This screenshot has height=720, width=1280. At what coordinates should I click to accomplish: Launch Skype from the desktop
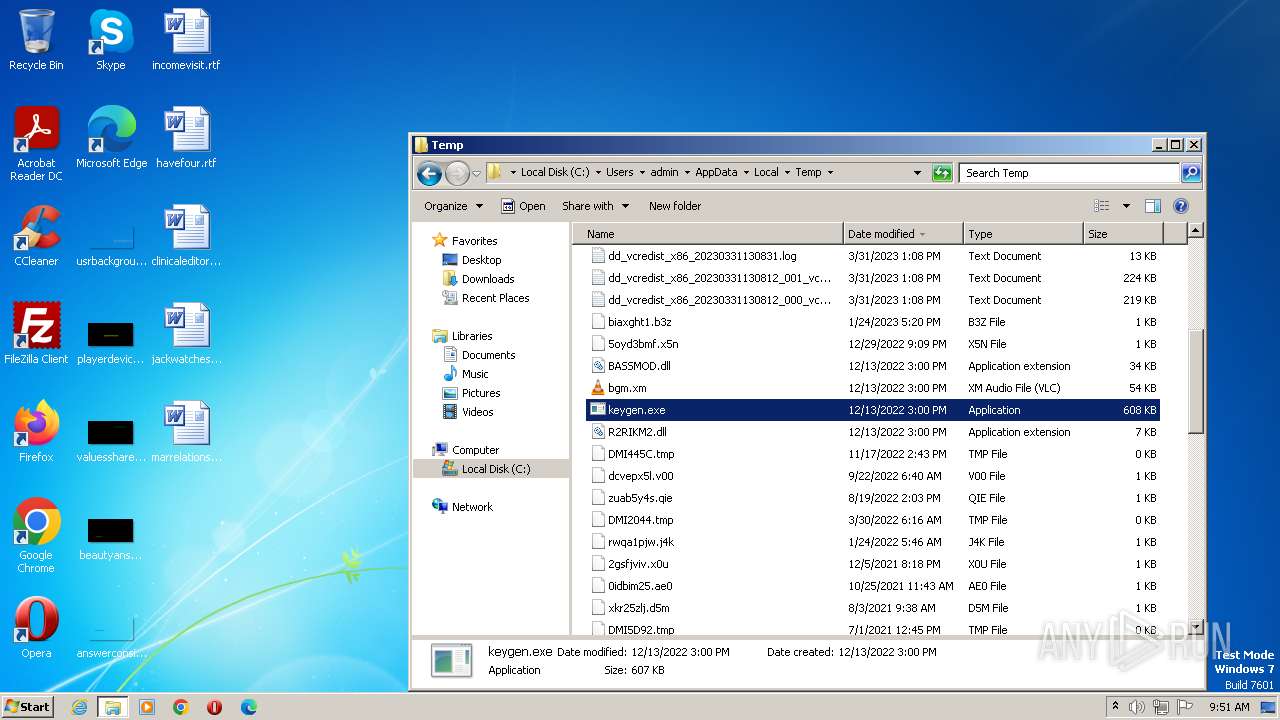coord(110,40)
